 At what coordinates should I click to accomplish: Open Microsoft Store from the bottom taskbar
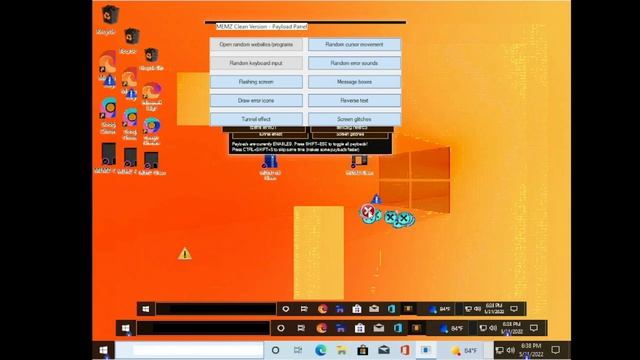click(x=362, y=350)
